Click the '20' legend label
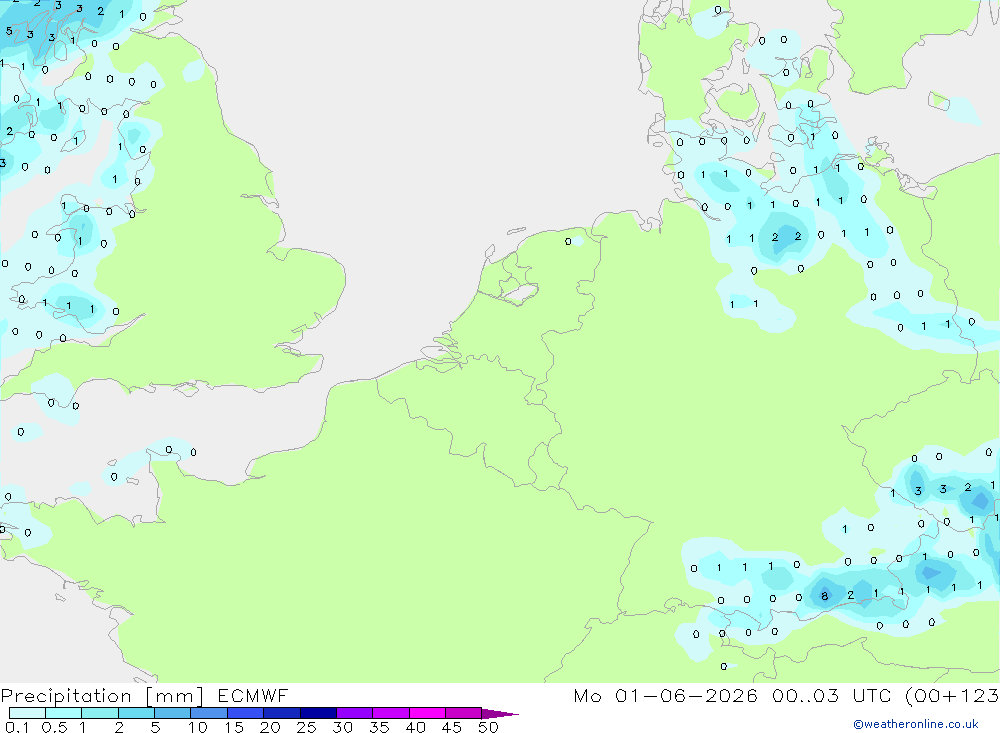The image size is (1000, 733). (x=270, y=727)
